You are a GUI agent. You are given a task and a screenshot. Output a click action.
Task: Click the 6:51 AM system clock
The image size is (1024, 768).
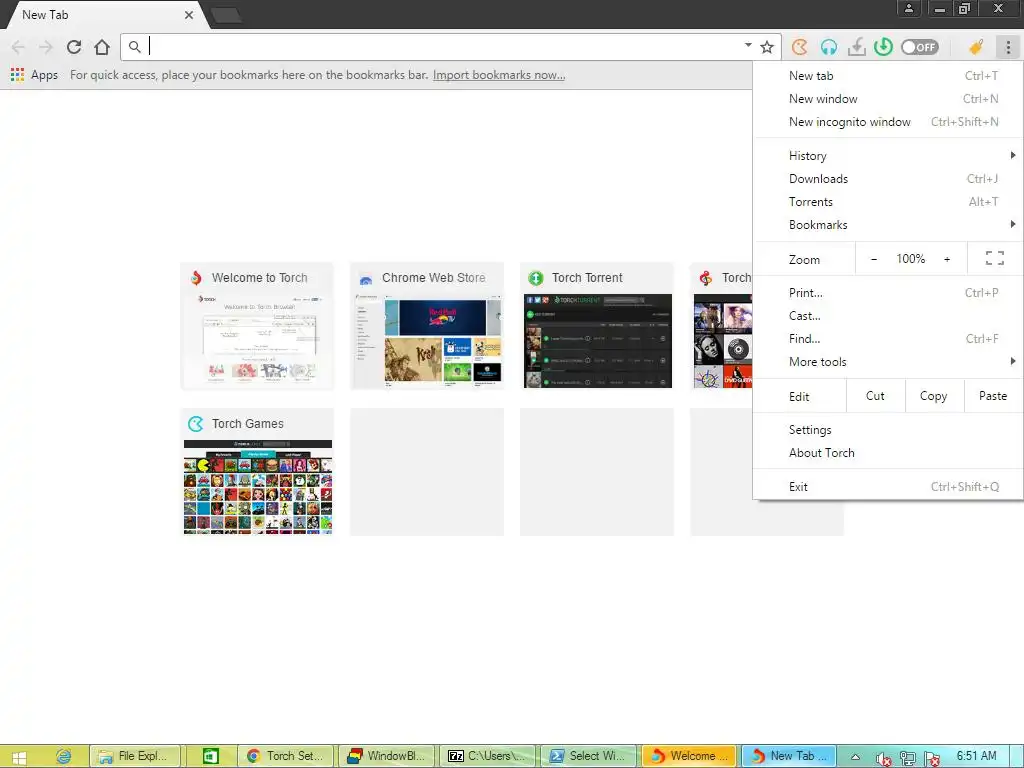[x=976, y=756]
